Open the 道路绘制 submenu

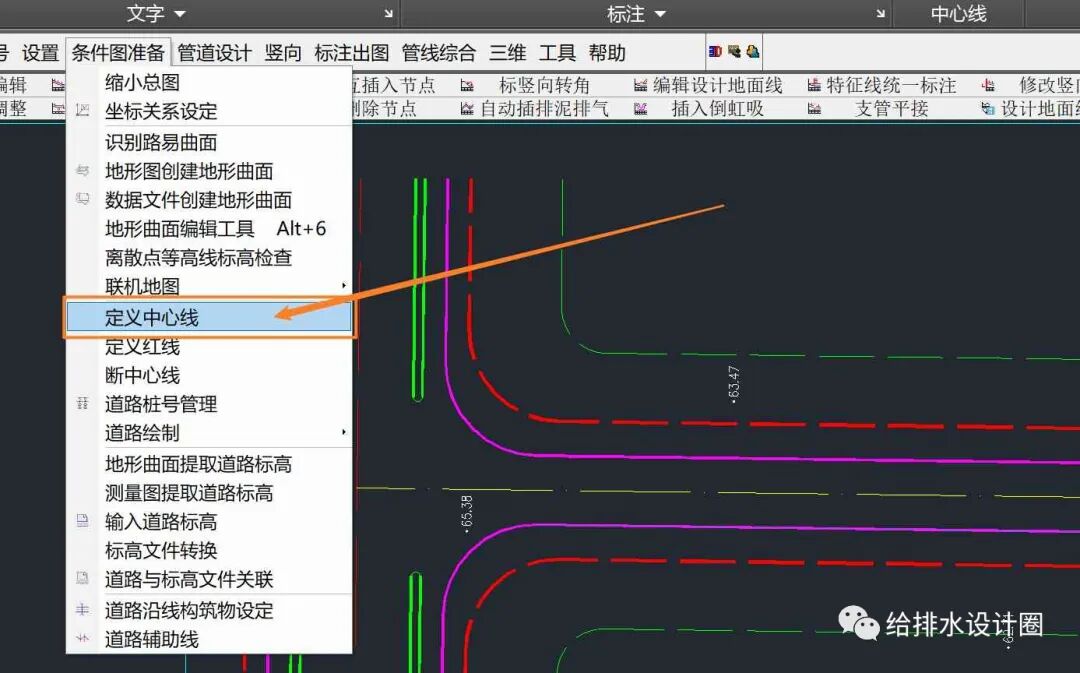pos(209,433)
